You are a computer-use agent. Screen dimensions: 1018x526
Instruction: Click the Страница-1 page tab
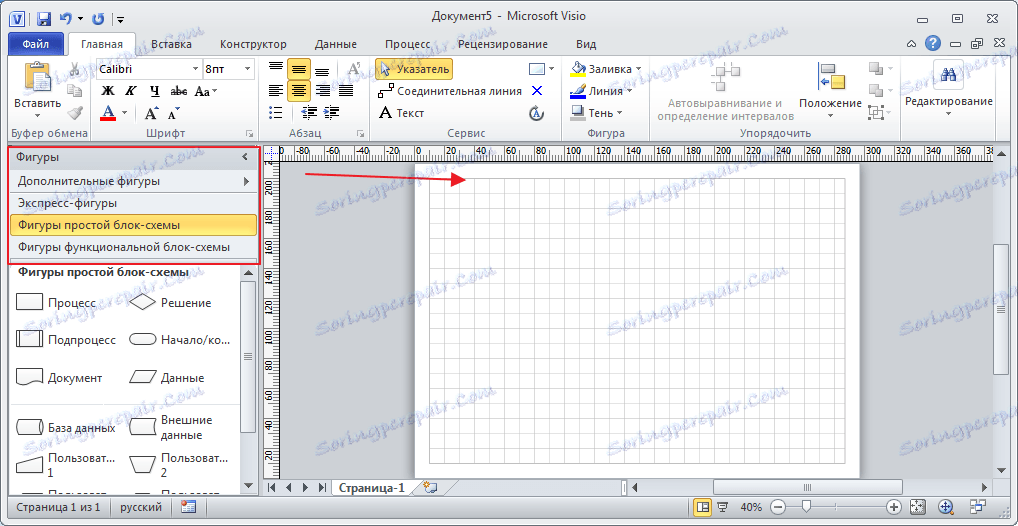click(371, 488)
